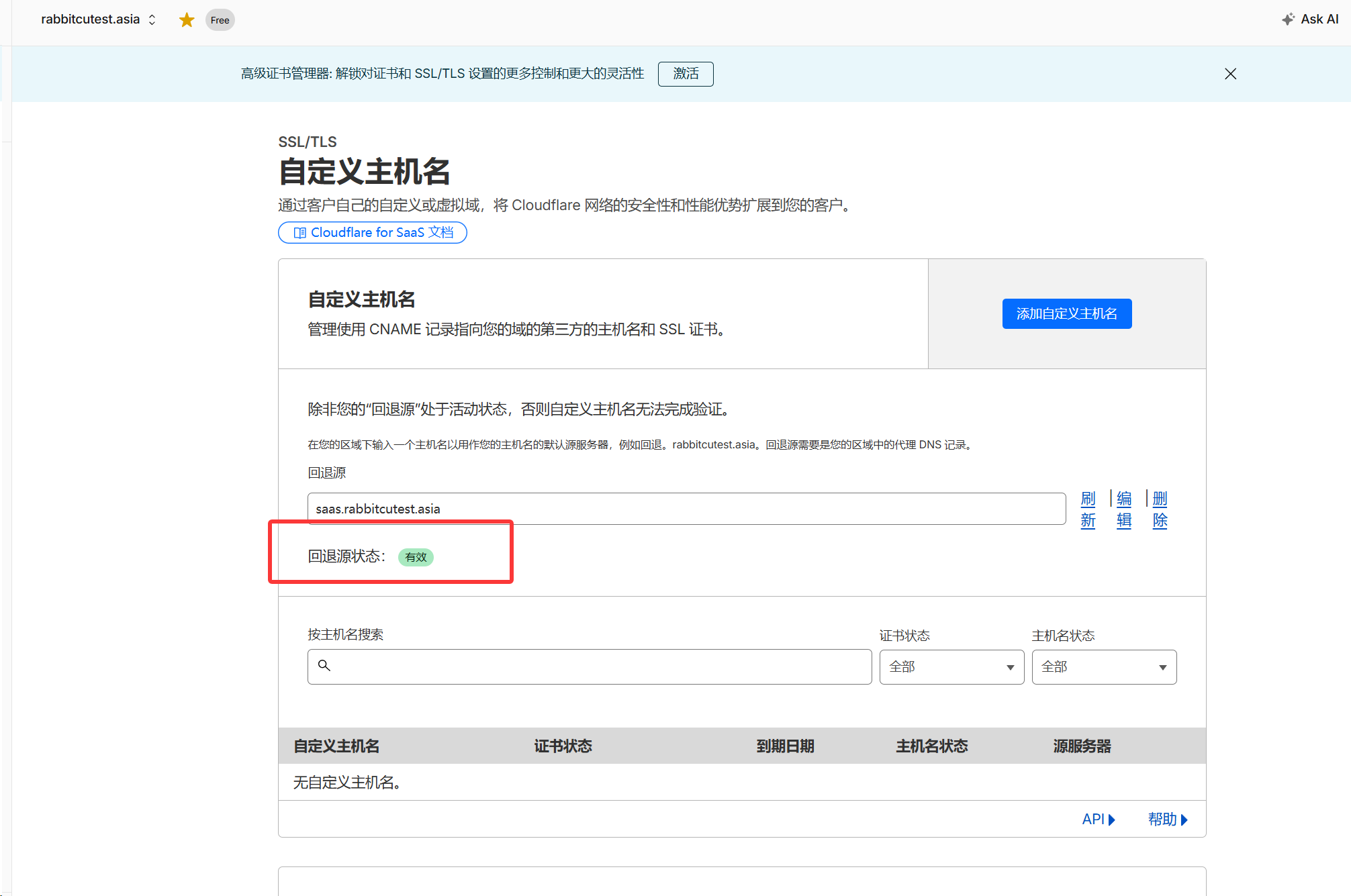This screenshot has height=896, width=1351.
Task: Expand the 证书状态 dropdown
Action: pyautogui.click(x=951, y=666)
